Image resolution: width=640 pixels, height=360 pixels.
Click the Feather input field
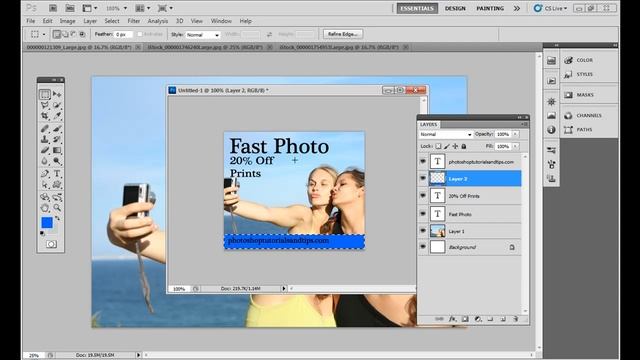coord(123,35)
